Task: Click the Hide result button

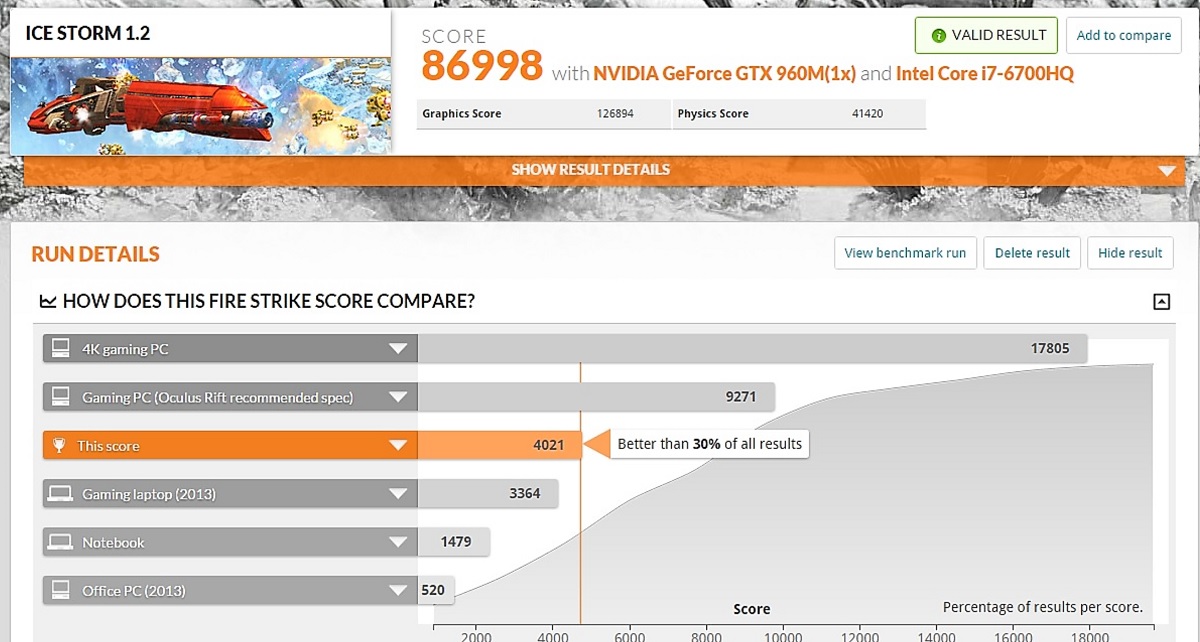Action: (x=1130, y=253)
